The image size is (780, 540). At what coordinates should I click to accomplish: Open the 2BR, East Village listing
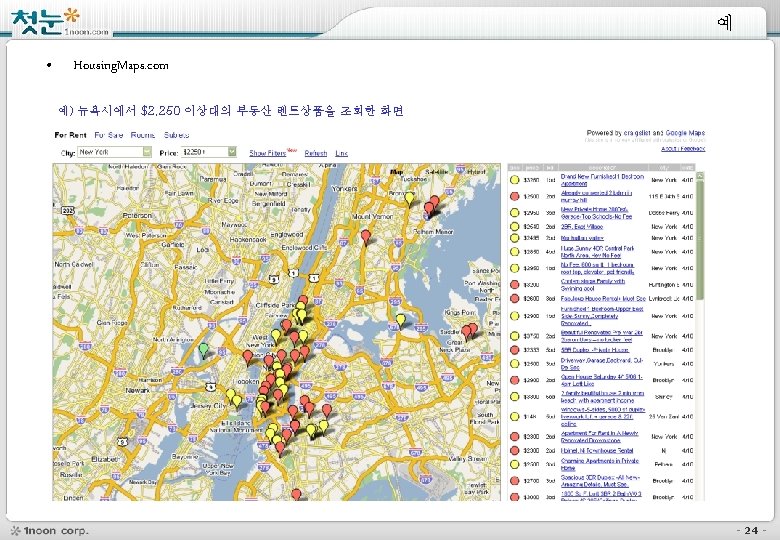[x=582, y=226]
